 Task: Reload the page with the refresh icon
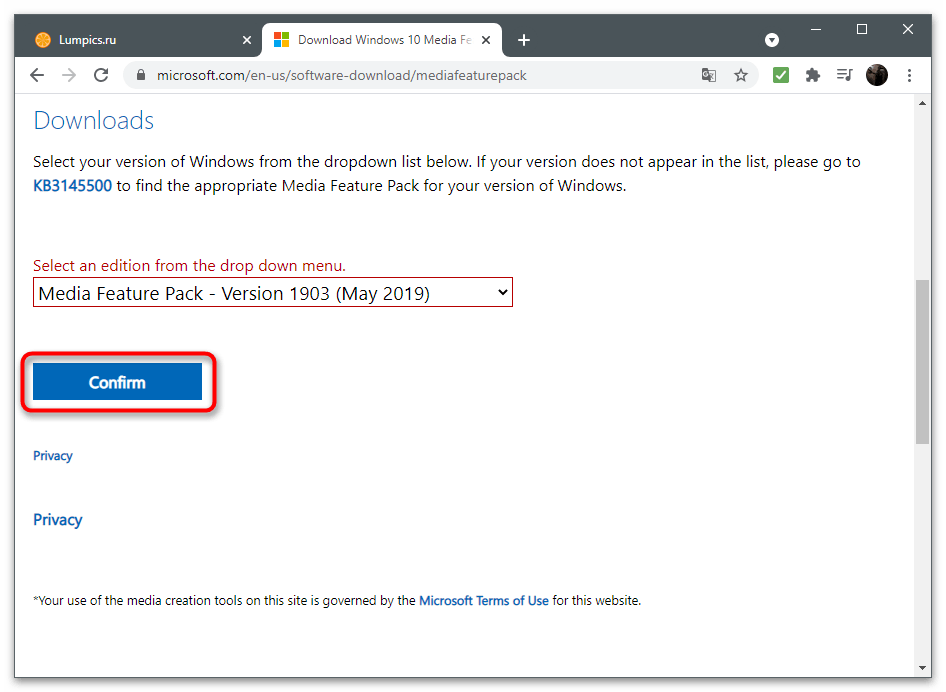pyautogui.click(x=101, y=75)
